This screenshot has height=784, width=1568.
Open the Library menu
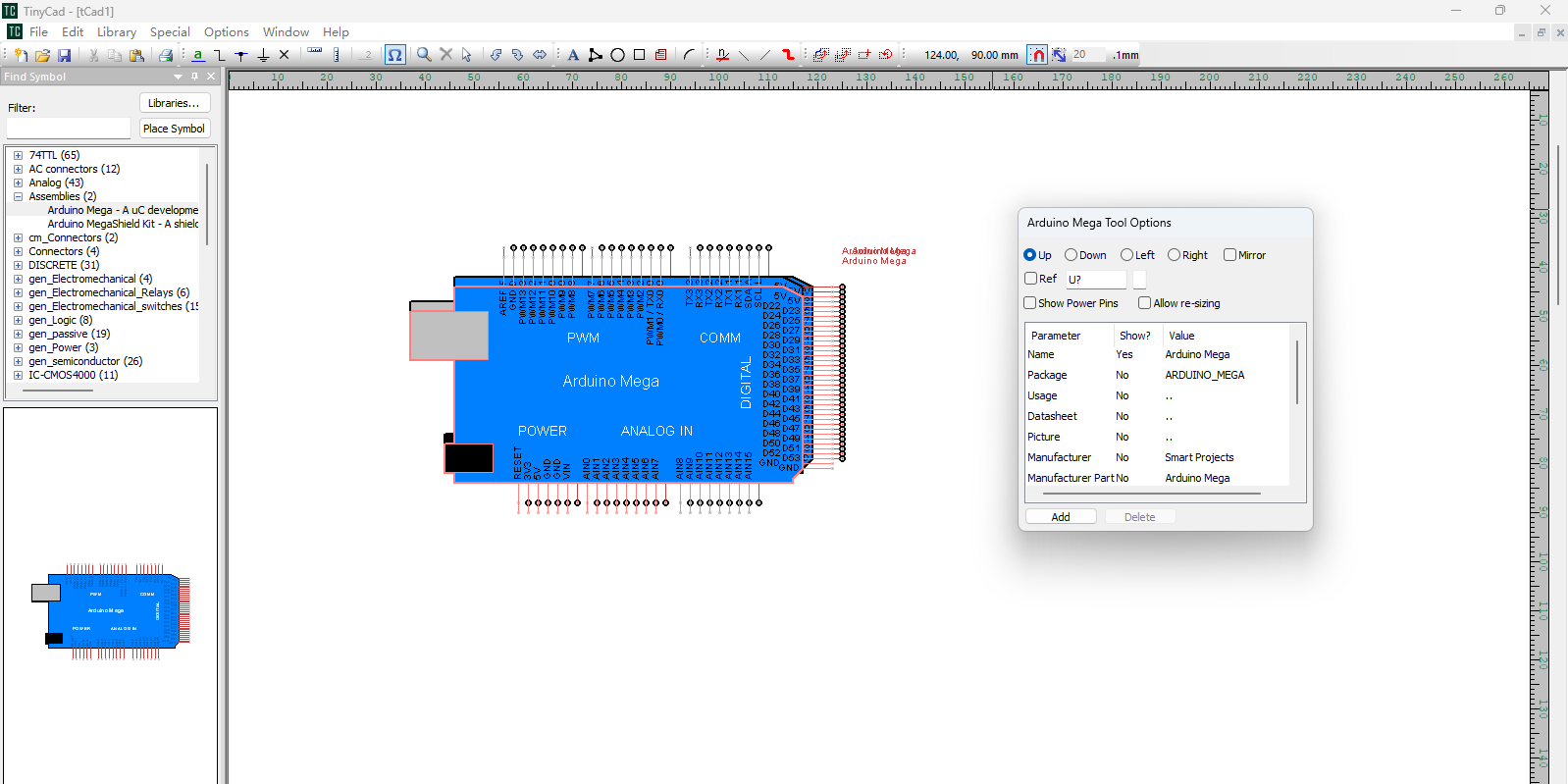click(x=116, y=32)
